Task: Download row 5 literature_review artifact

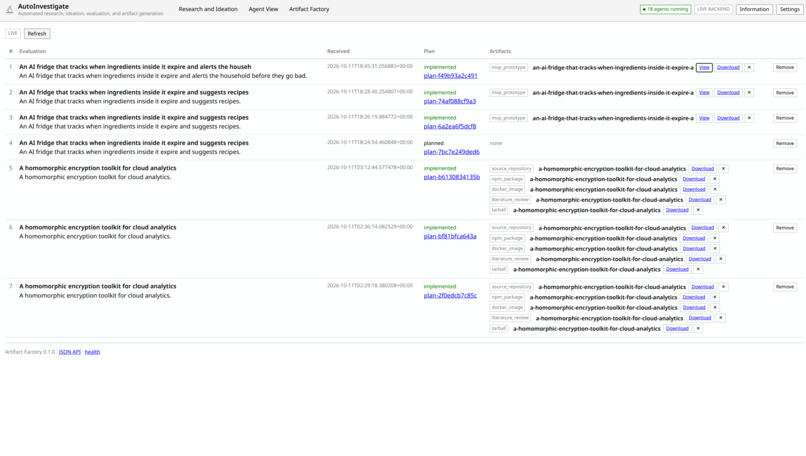Action: [x=700, y=199]
